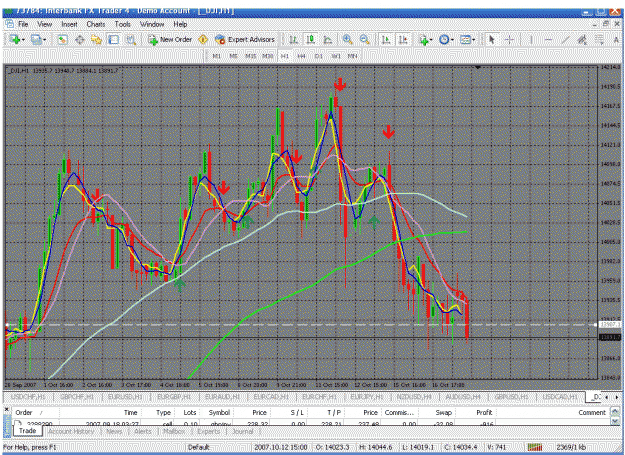Toggle the Data Window crosshair-target icon
The image size is (625, 455).
pos(80,39)
